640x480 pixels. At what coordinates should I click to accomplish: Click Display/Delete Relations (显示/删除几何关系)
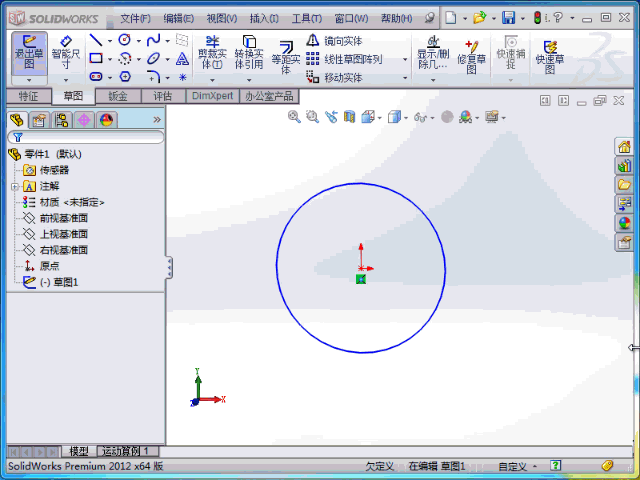click(433, 52)
